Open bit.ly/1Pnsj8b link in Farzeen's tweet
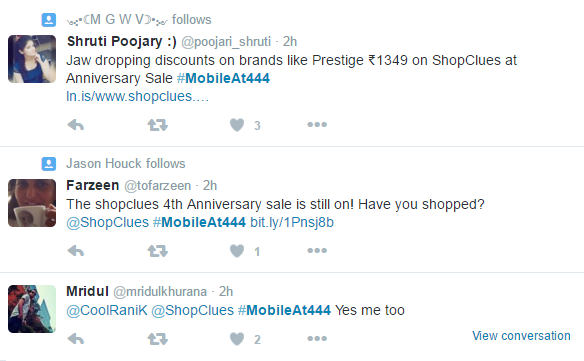Screen dimensions: 584x361 [292, 222]
